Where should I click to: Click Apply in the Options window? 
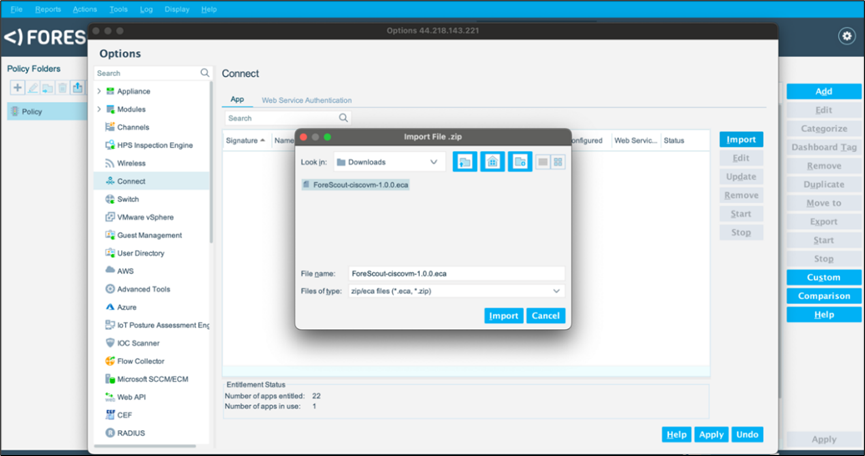[x=711, y=434]
